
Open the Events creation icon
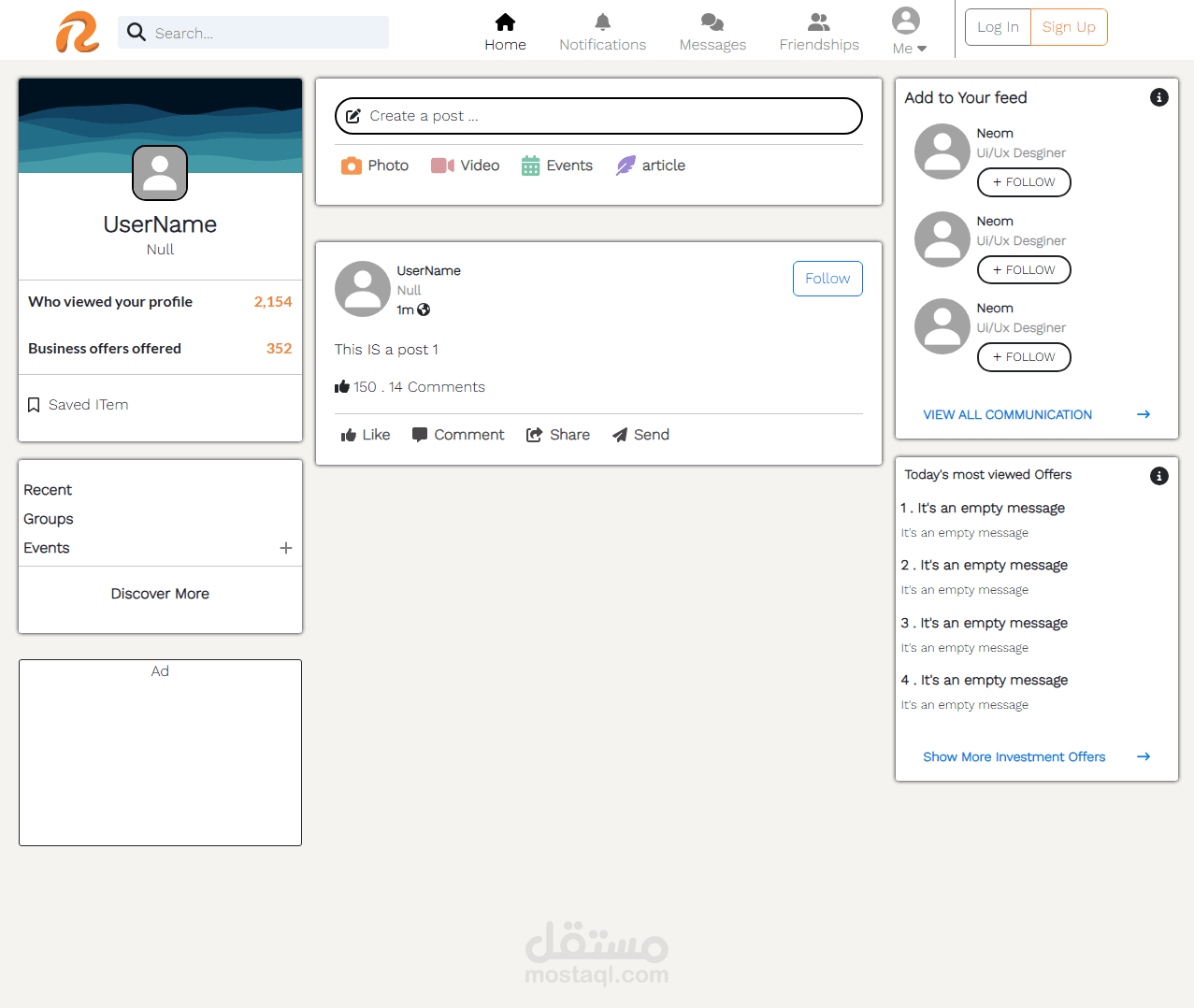(x=529, y=165)
